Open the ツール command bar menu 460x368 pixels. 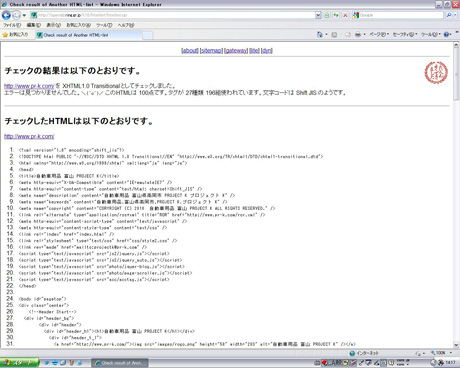tap(430, 34)
